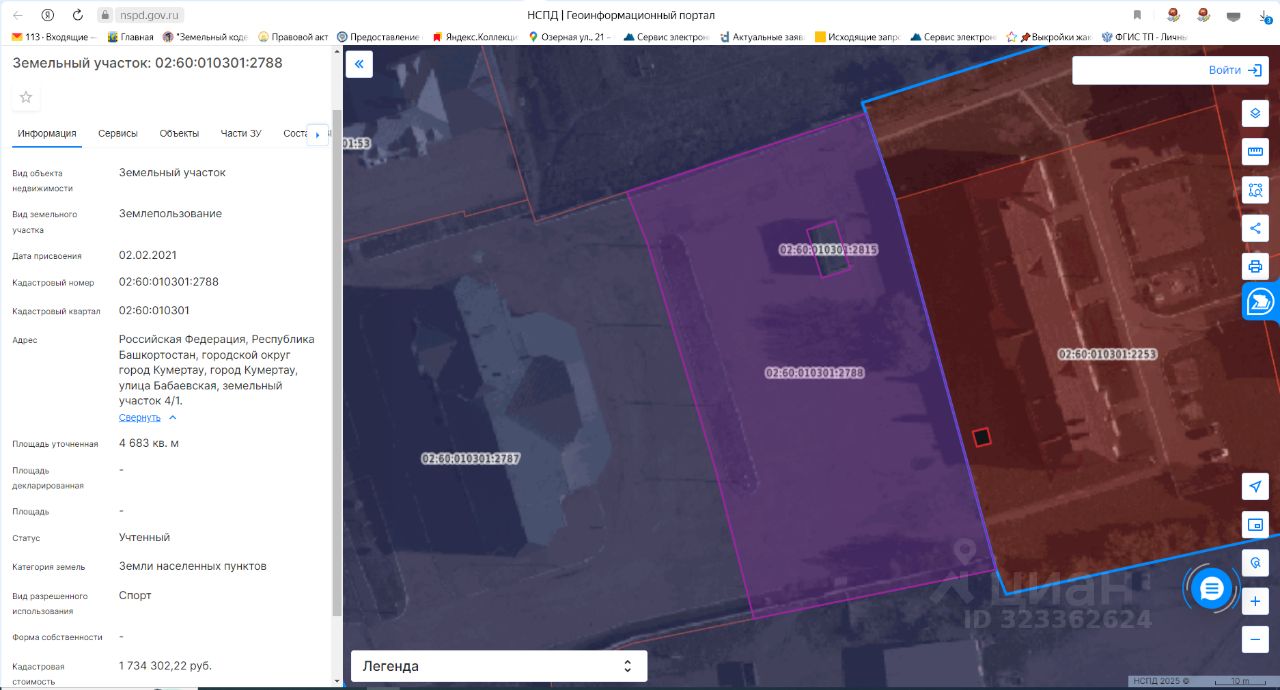
Task: Open the Озерная ул., 21 bookmark
Action: [569, 37]
